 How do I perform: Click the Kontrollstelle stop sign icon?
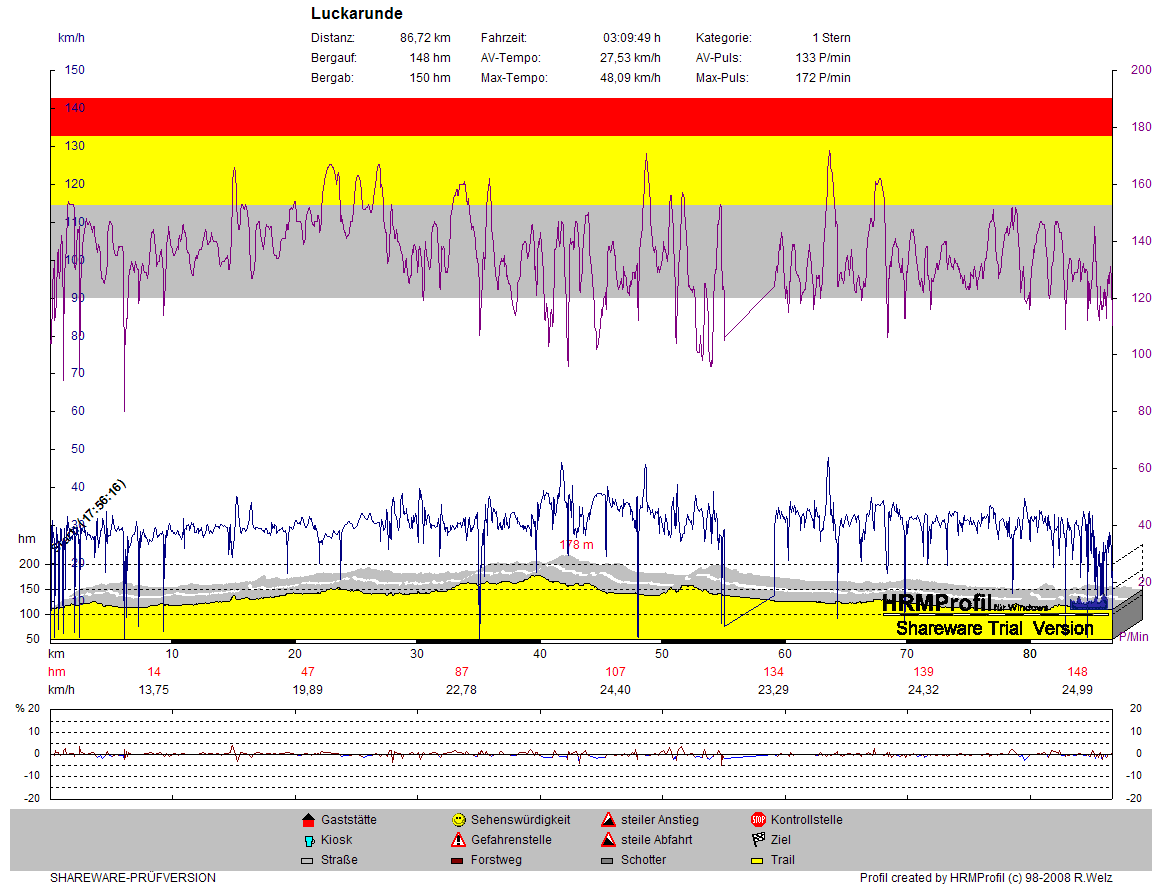[x=758, y=820]
